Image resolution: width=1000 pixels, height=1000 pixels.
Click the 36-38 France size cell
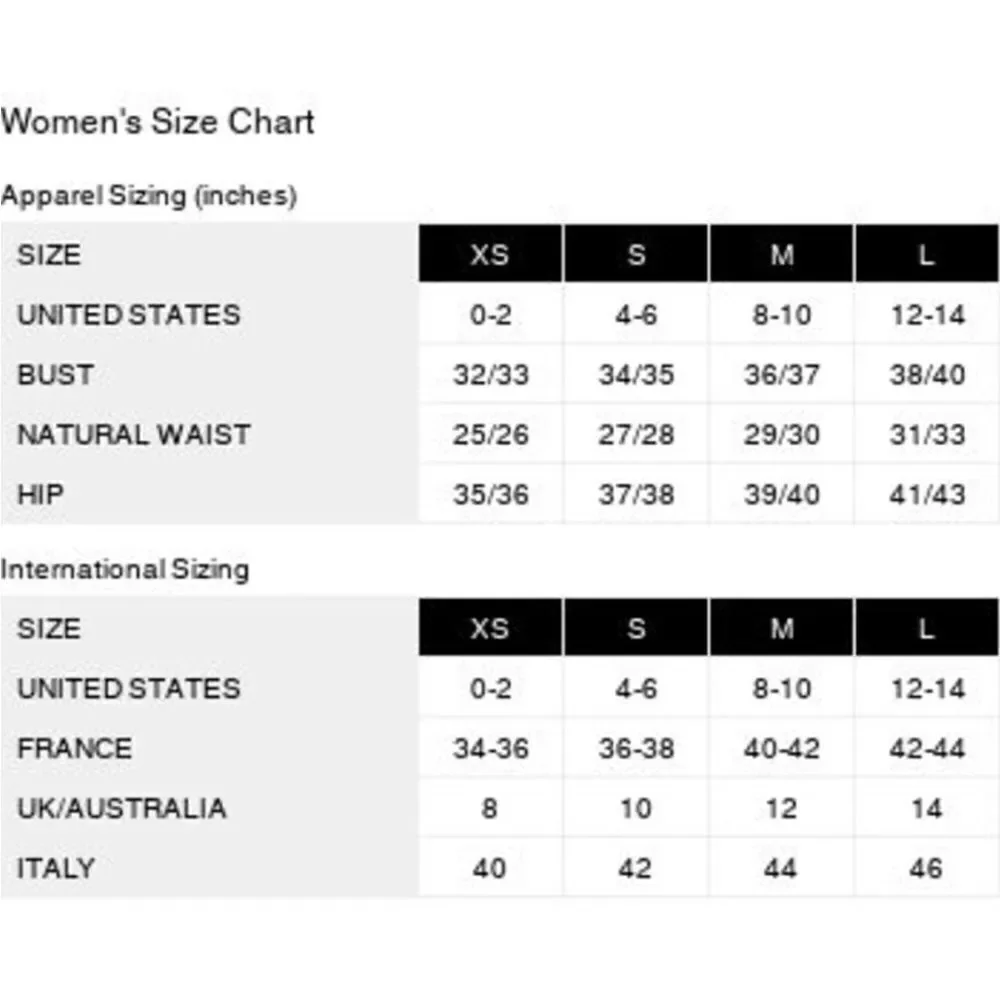pos(636,748)
